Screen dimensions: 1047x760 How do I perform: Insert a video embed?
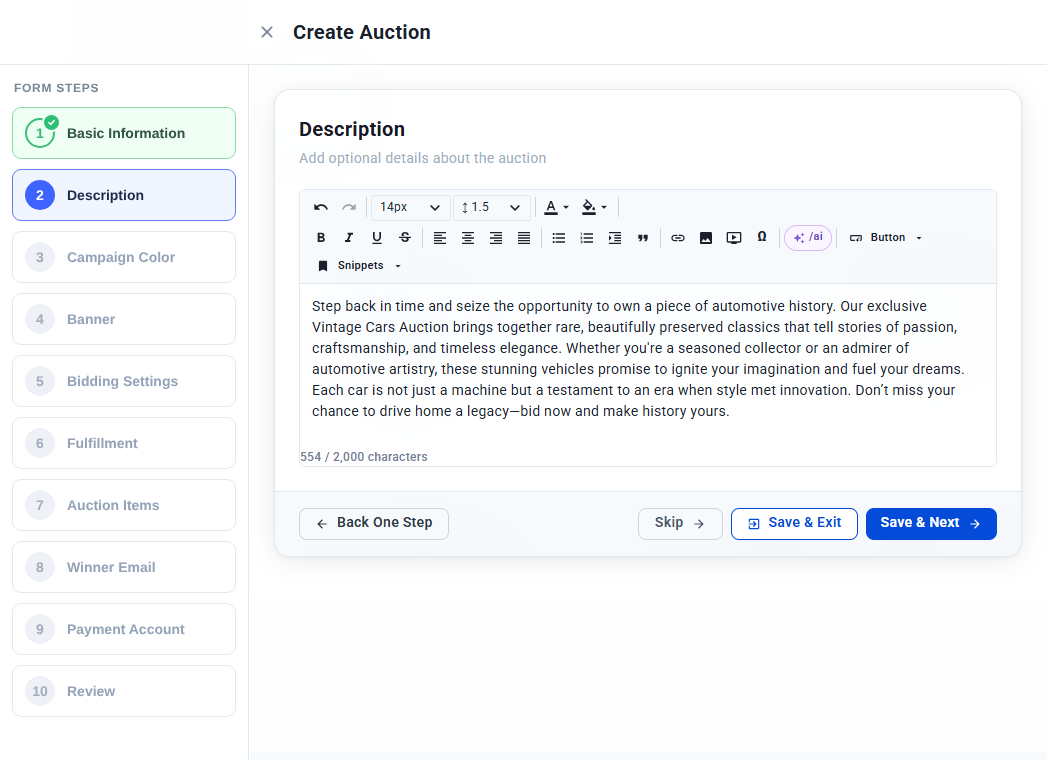[x=733, y=238]
